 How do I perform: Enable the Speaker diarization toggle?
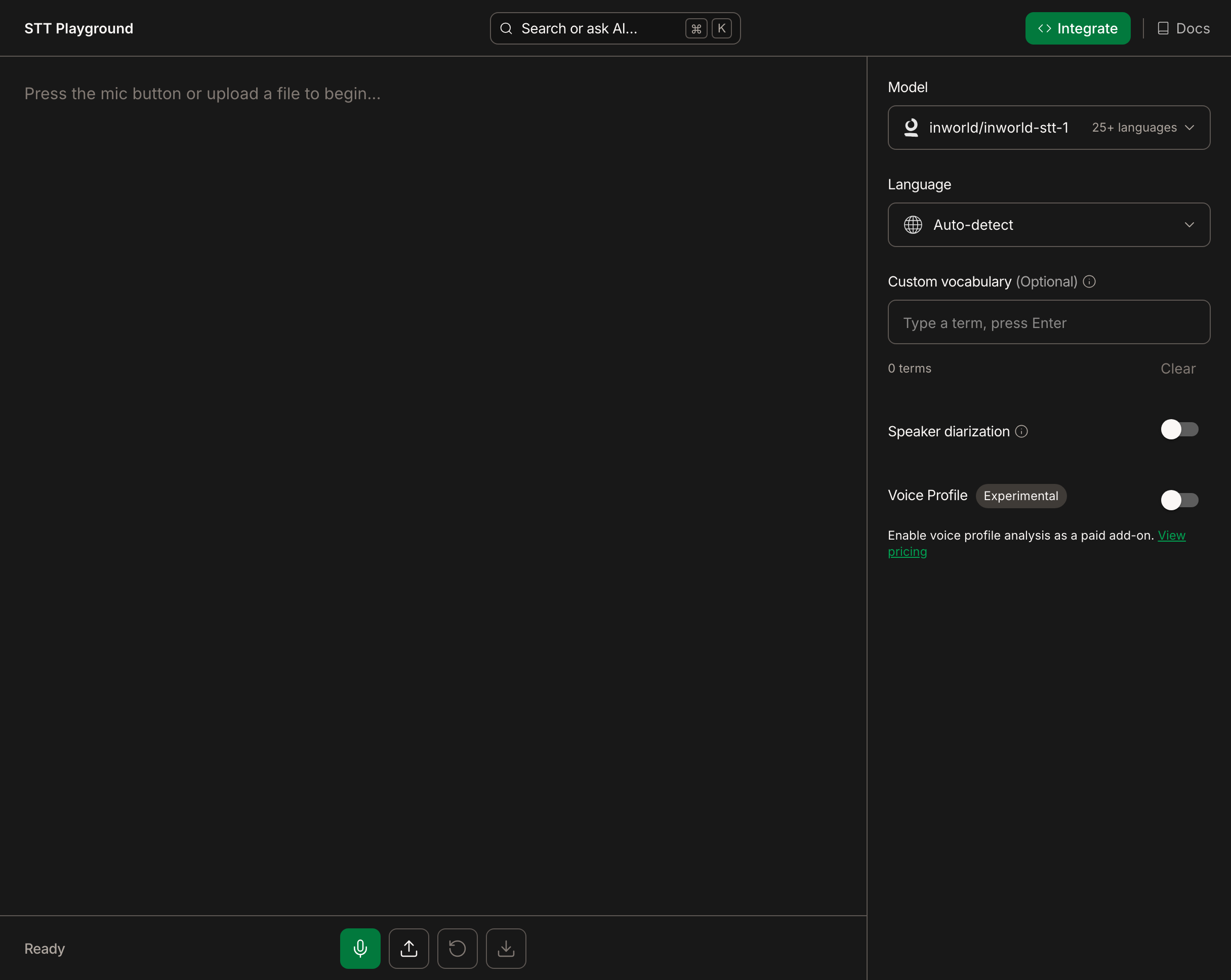coord(1179,429)
